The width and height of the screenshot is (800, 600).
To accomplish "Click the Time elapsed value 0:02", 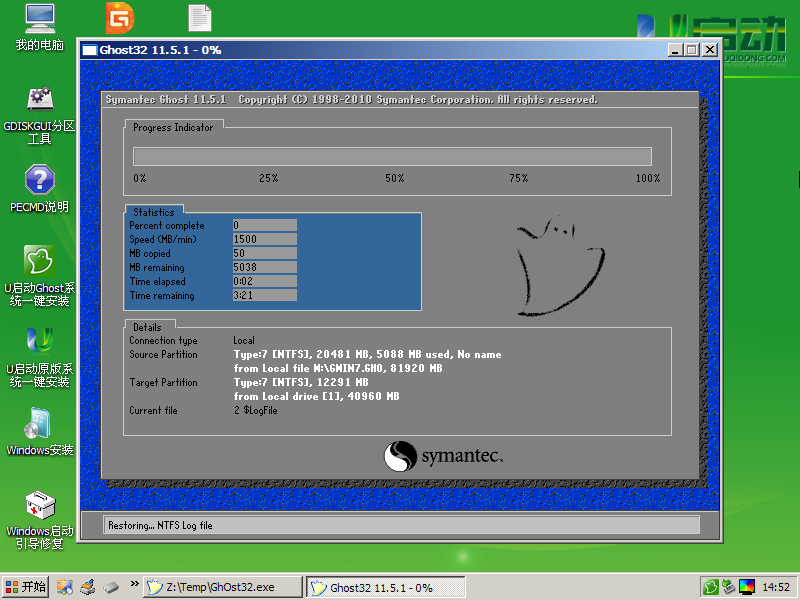I will [265, 281].
